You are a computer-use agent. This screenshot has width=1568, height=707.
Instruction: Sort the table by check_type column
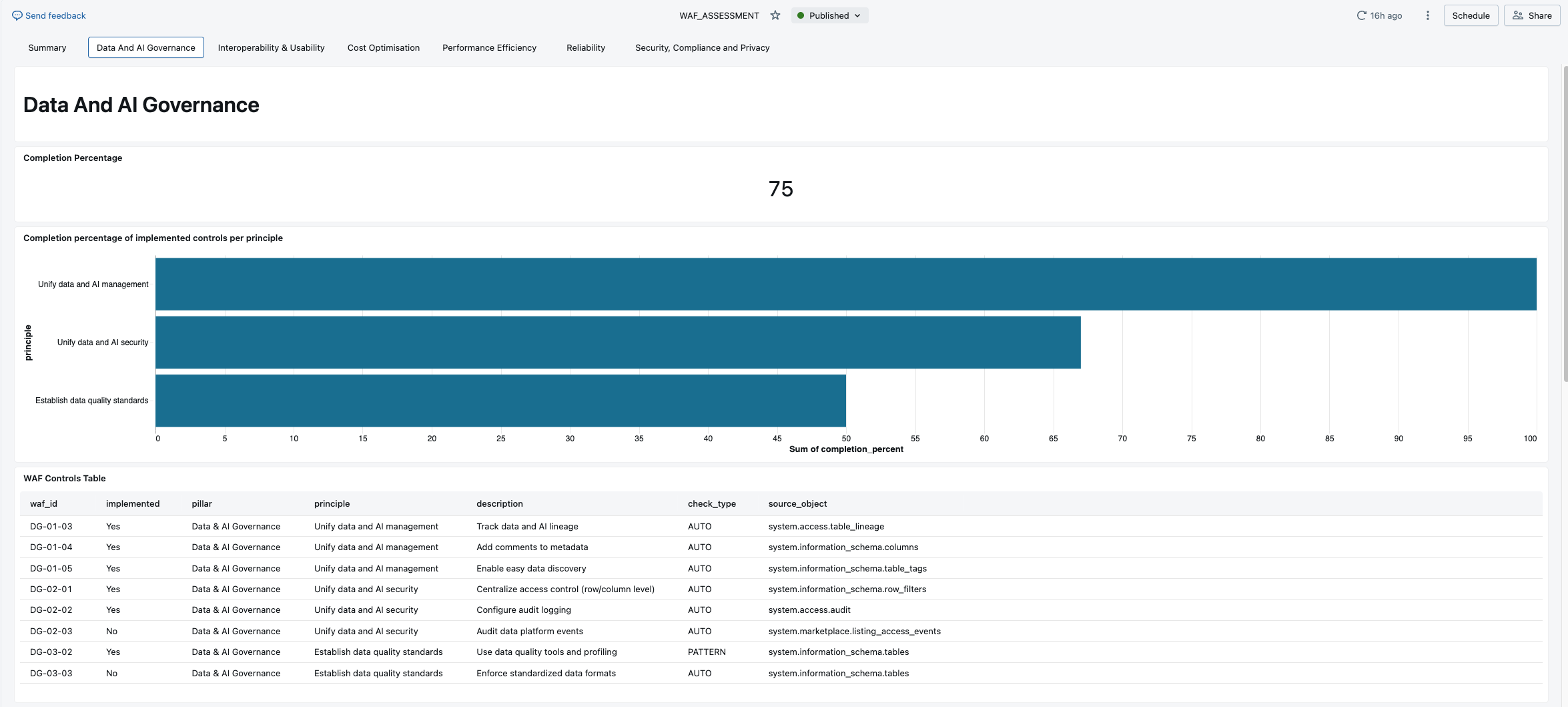tap(711, 503)
